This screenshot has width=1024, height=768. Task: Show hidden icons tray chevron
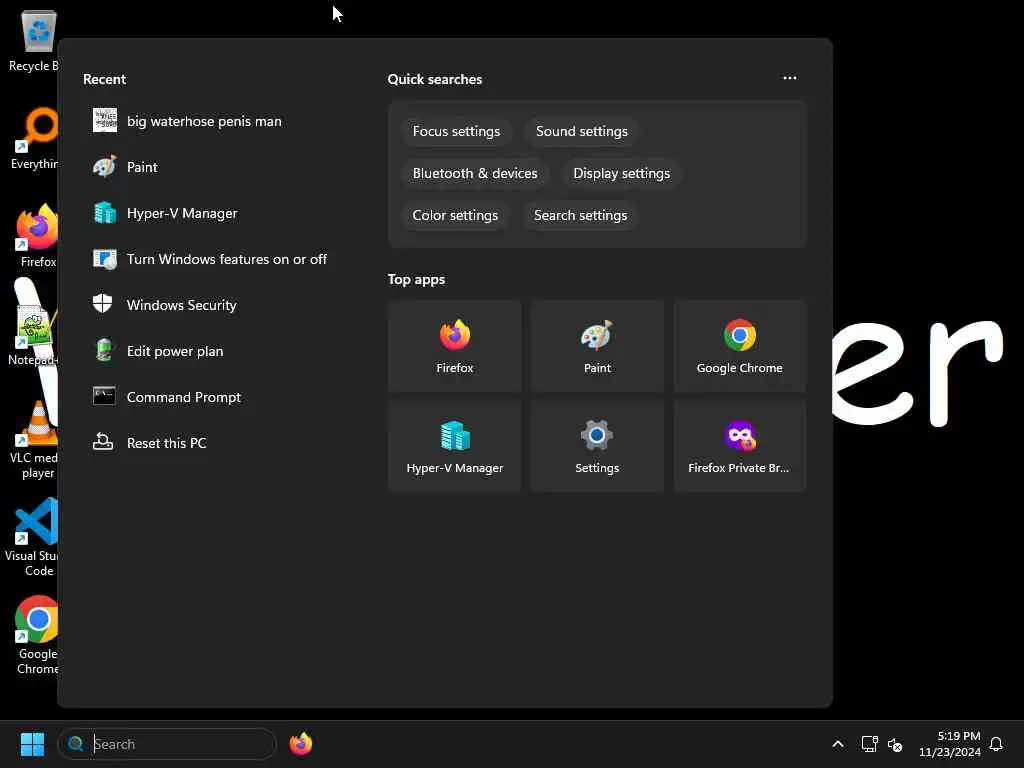click(838, 744)
